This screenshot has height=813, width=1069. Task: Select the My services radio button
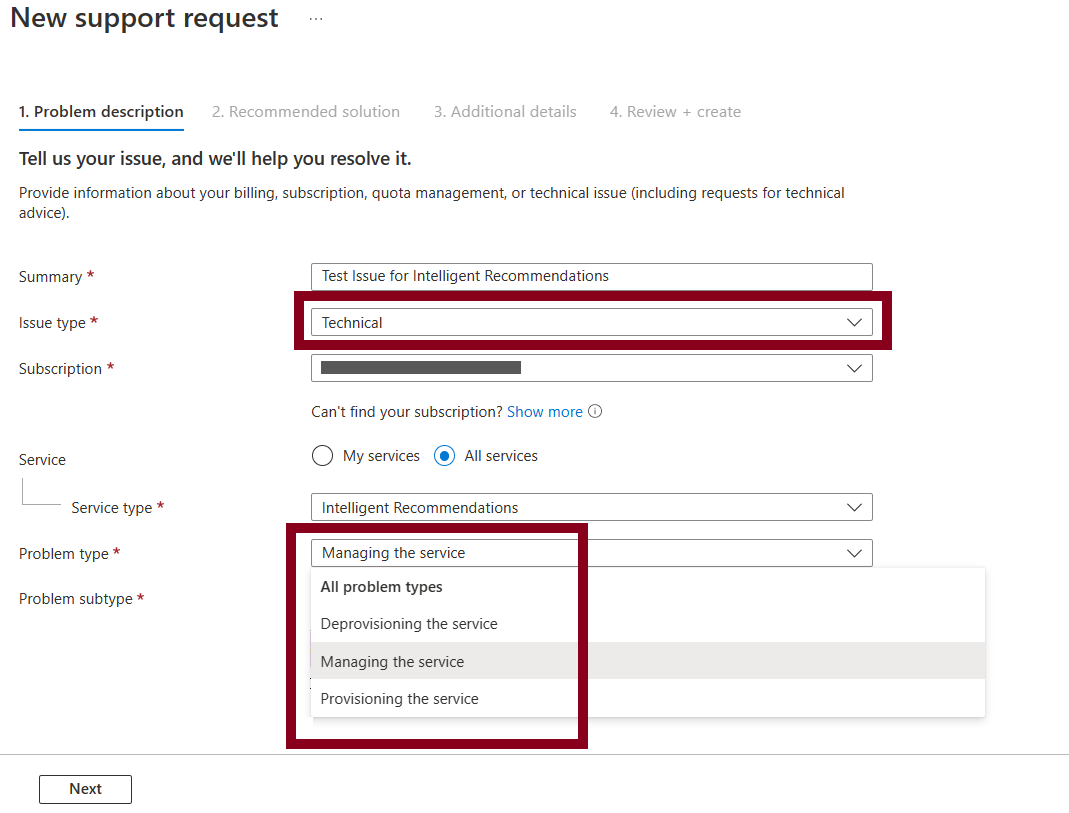coord(322,455)
